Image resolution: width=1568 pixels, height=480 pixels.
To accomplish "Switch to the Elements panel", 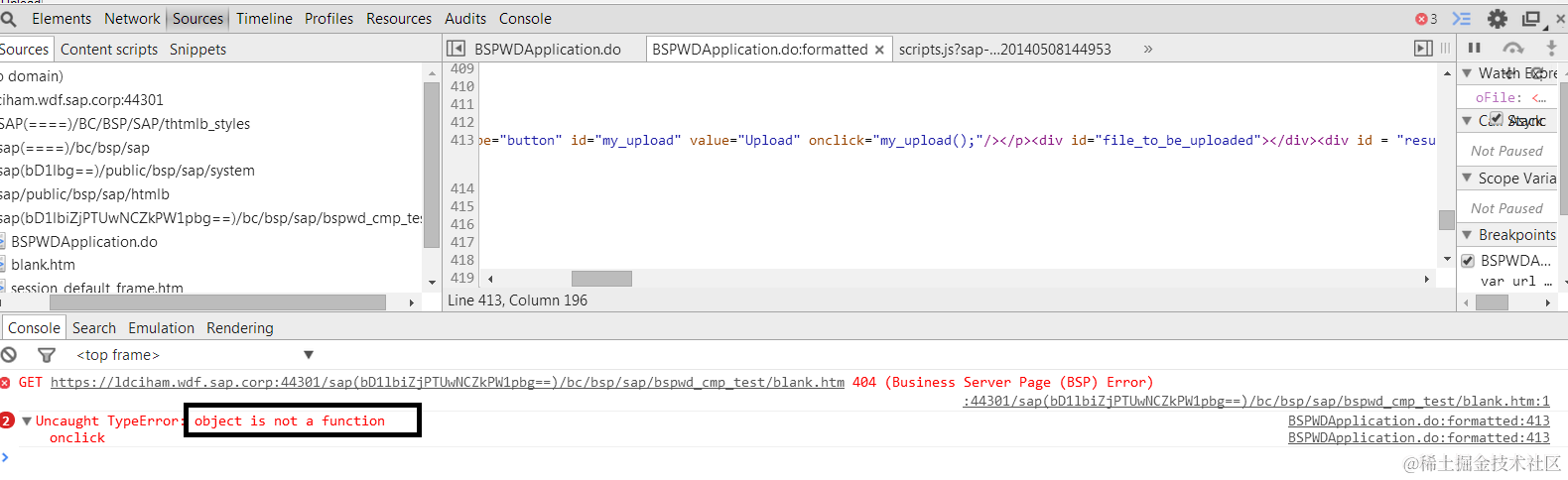I will click(x=62, y=19).
